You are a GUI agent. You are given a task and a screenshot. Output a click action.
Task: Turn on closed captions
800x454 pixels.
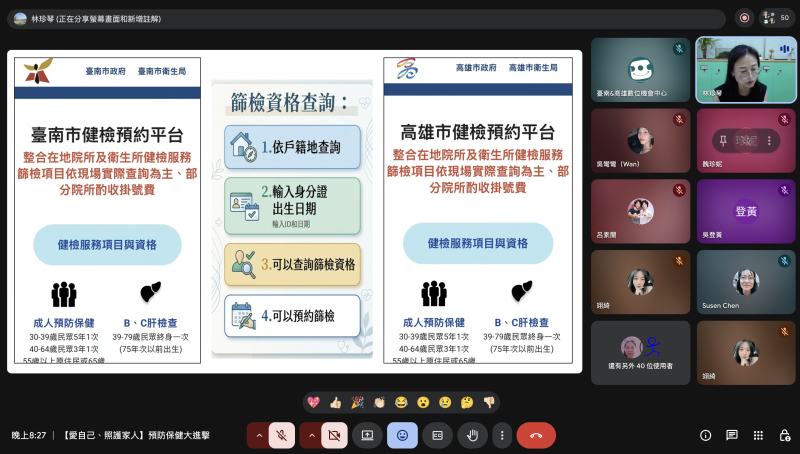[437, 435]
